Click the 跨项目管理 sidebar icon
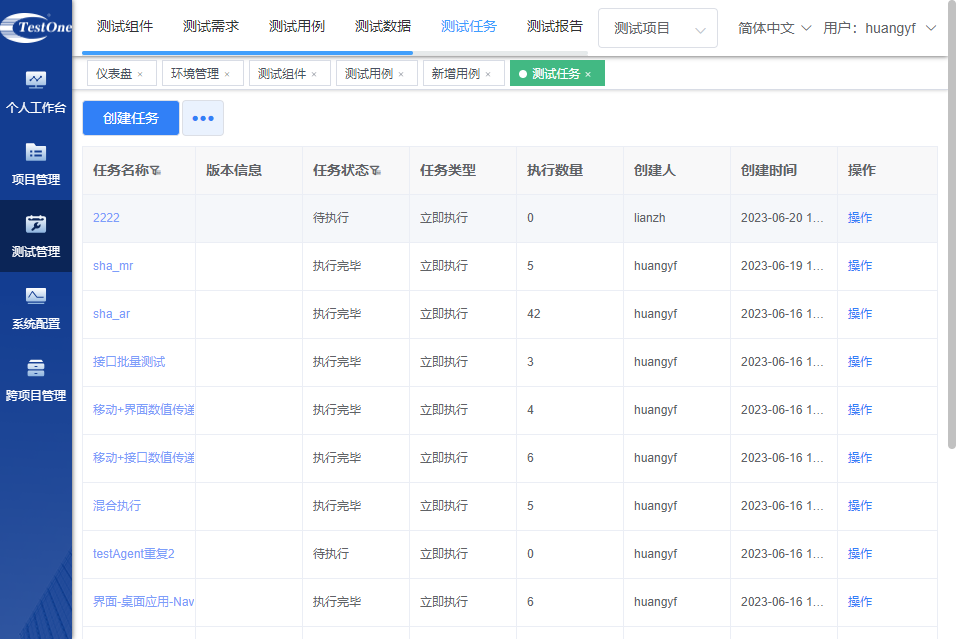The width and height of the screenshot is (956, 639). [x=36, y=368]
